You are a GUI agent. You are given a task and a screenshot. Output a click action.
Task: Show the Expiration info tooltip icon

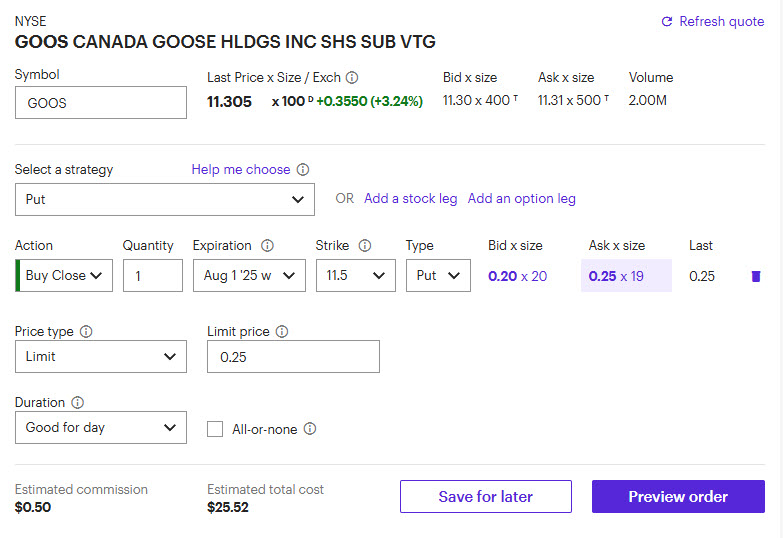[268, 245]
